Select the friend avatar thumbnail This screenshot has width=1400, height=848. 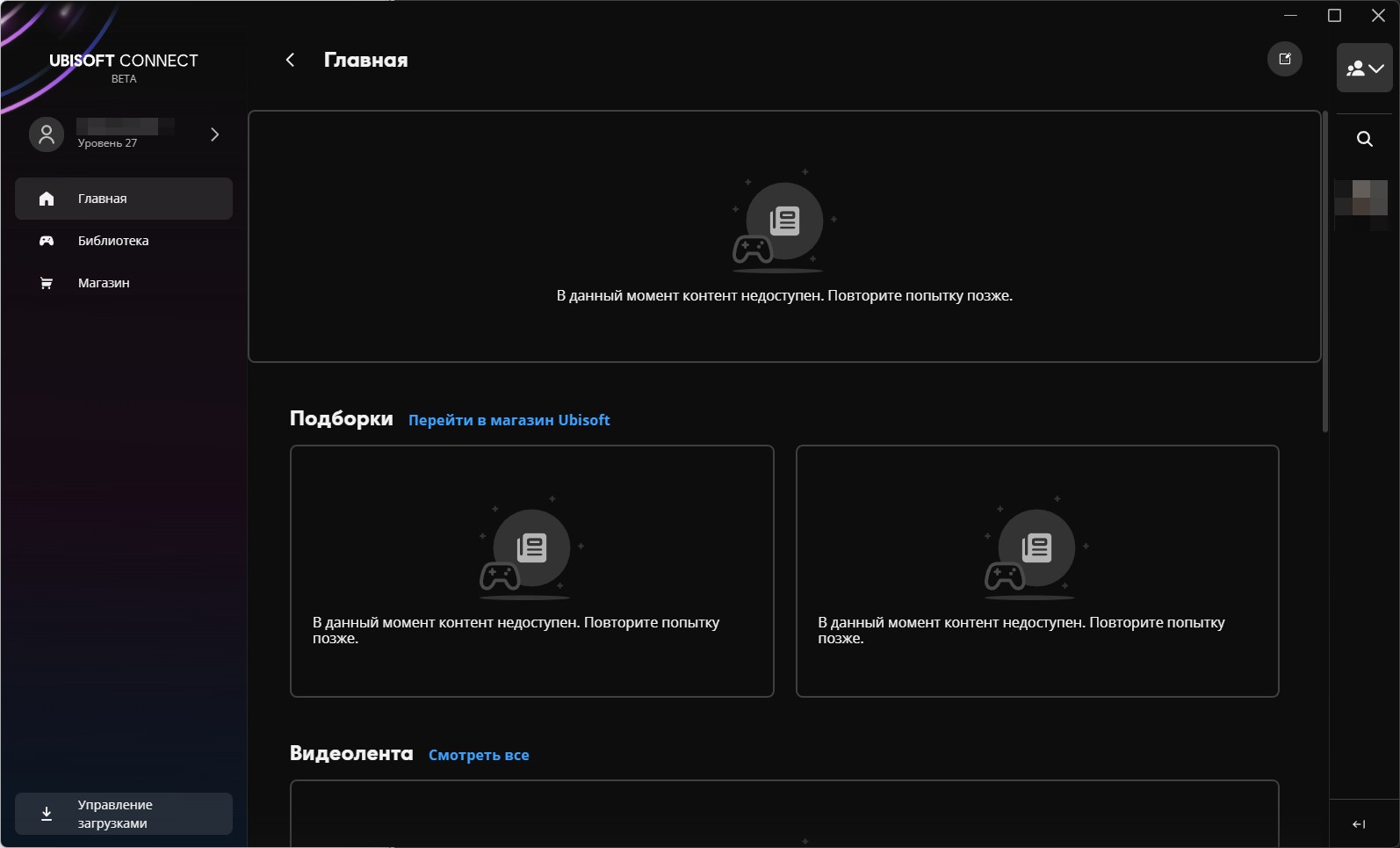(1360, 199)
